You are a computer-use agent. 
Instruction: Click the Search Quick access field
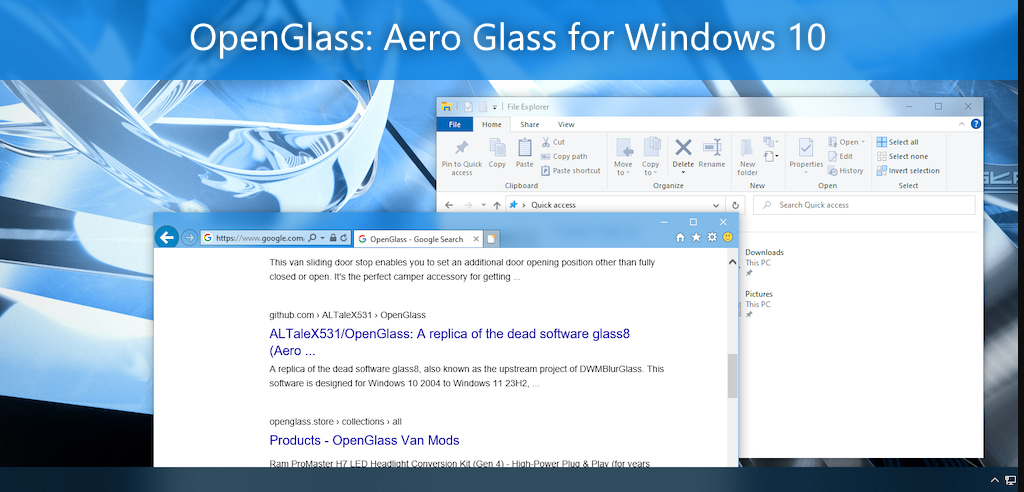point(864,205)
